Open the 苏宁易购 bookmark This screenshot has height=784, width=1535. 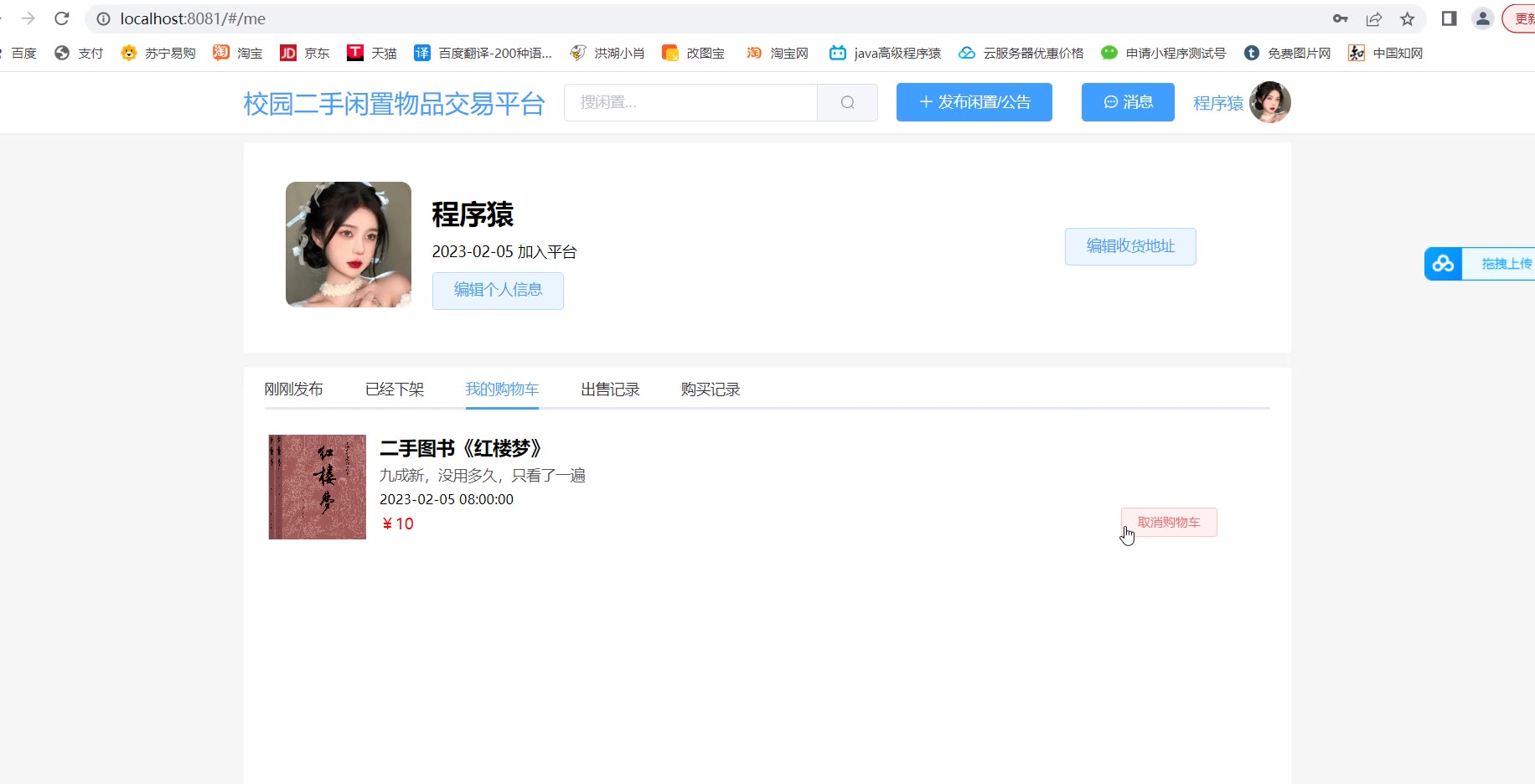[x=158, y=53]
